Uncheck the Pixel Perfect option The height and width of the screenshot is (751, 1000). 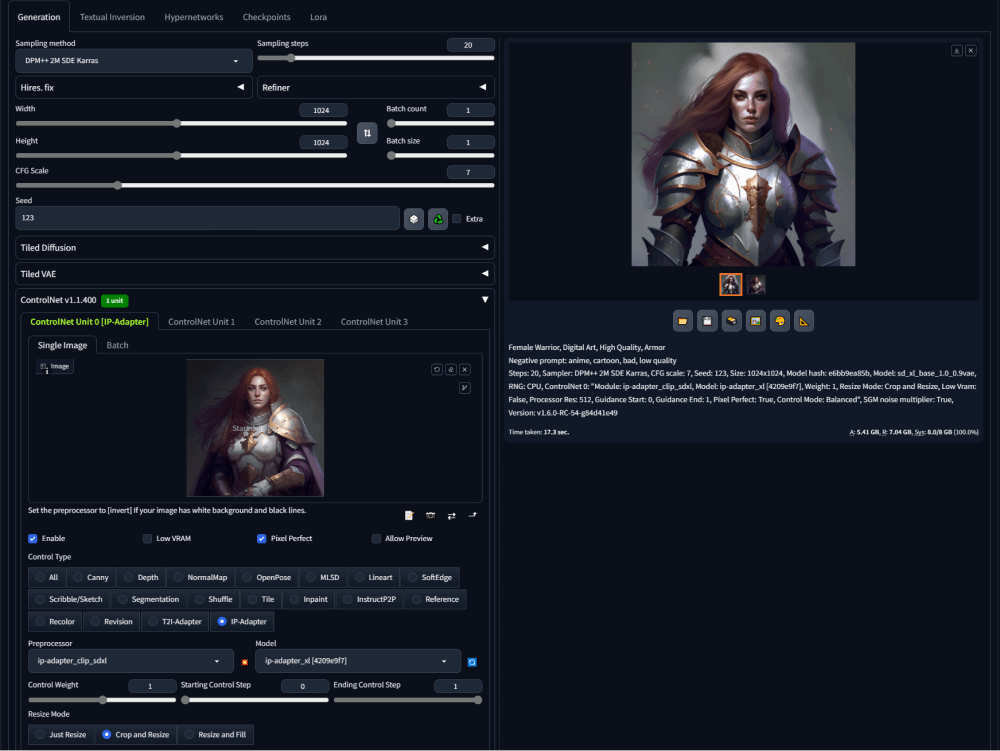pyautogui.click(x=262, y=538)
